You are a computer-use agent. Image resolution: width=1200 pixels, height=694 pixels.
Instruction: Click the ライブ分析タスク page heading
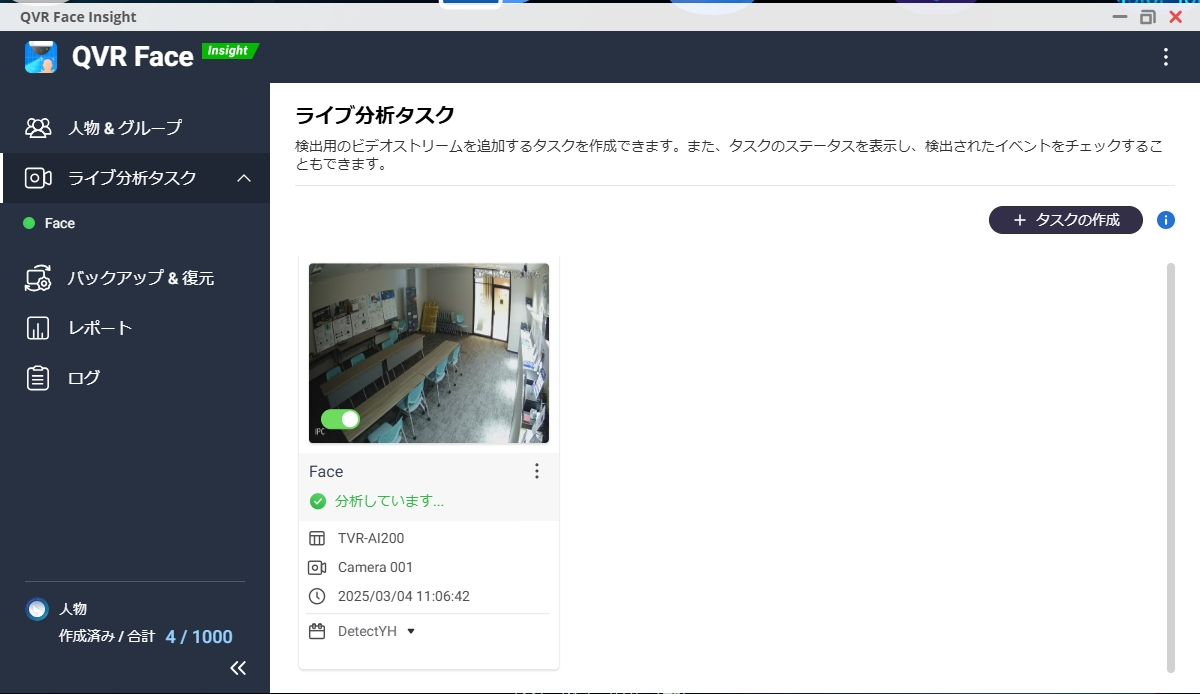[x=375, y=114]
